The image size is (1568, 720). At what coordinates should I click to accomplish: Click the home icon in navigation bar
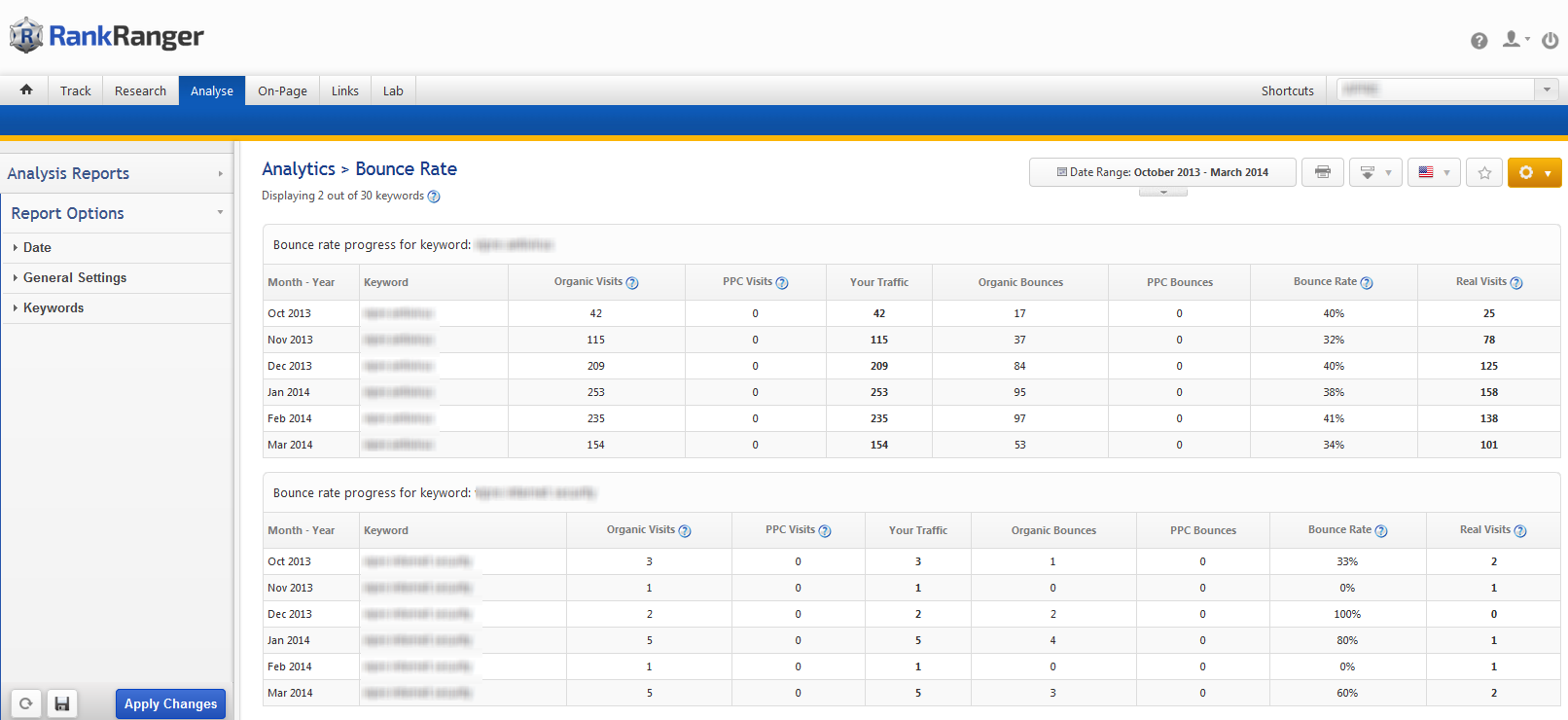(x=26, y=90)
